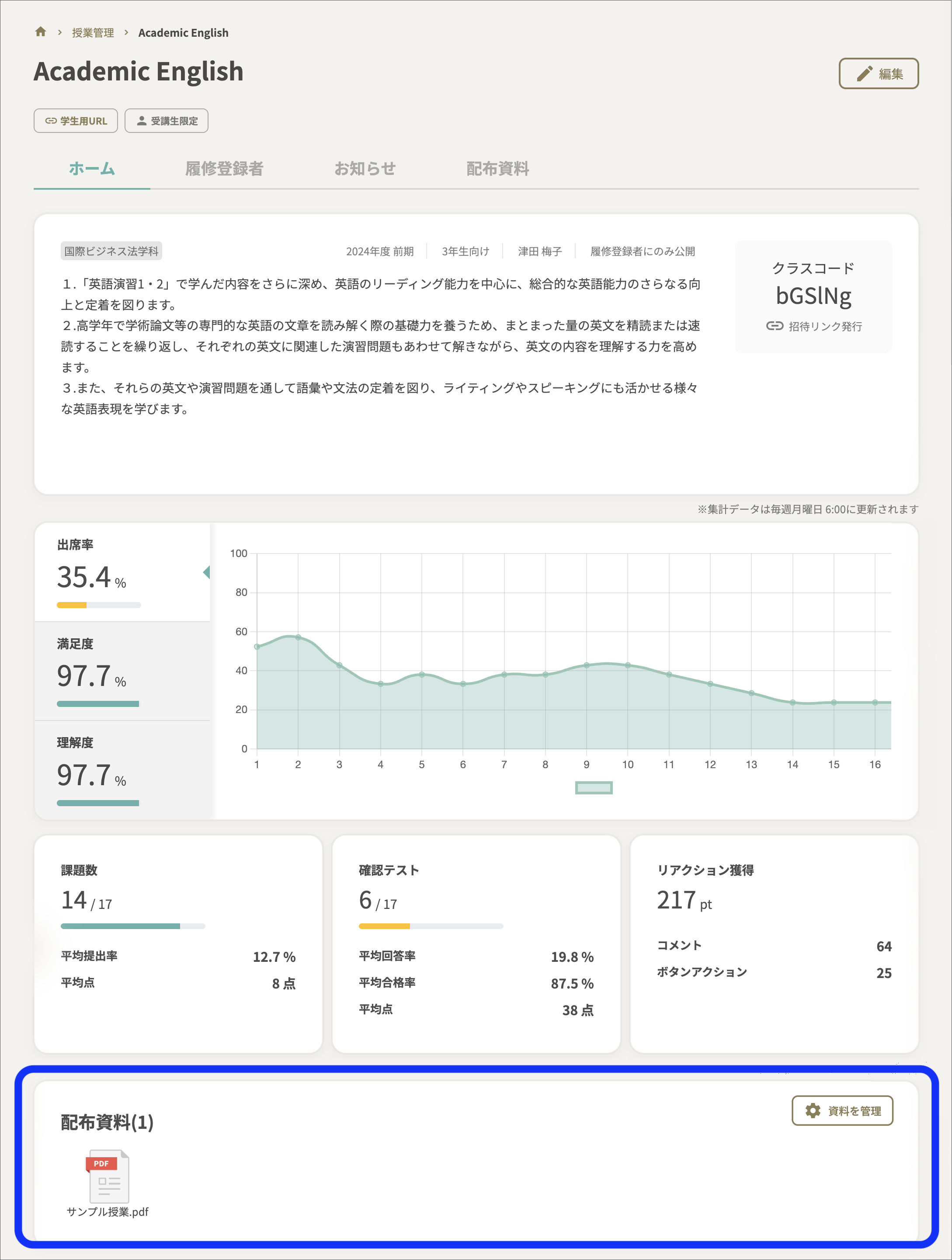Click the 招待リンク発行 link icon

(775, 326)
